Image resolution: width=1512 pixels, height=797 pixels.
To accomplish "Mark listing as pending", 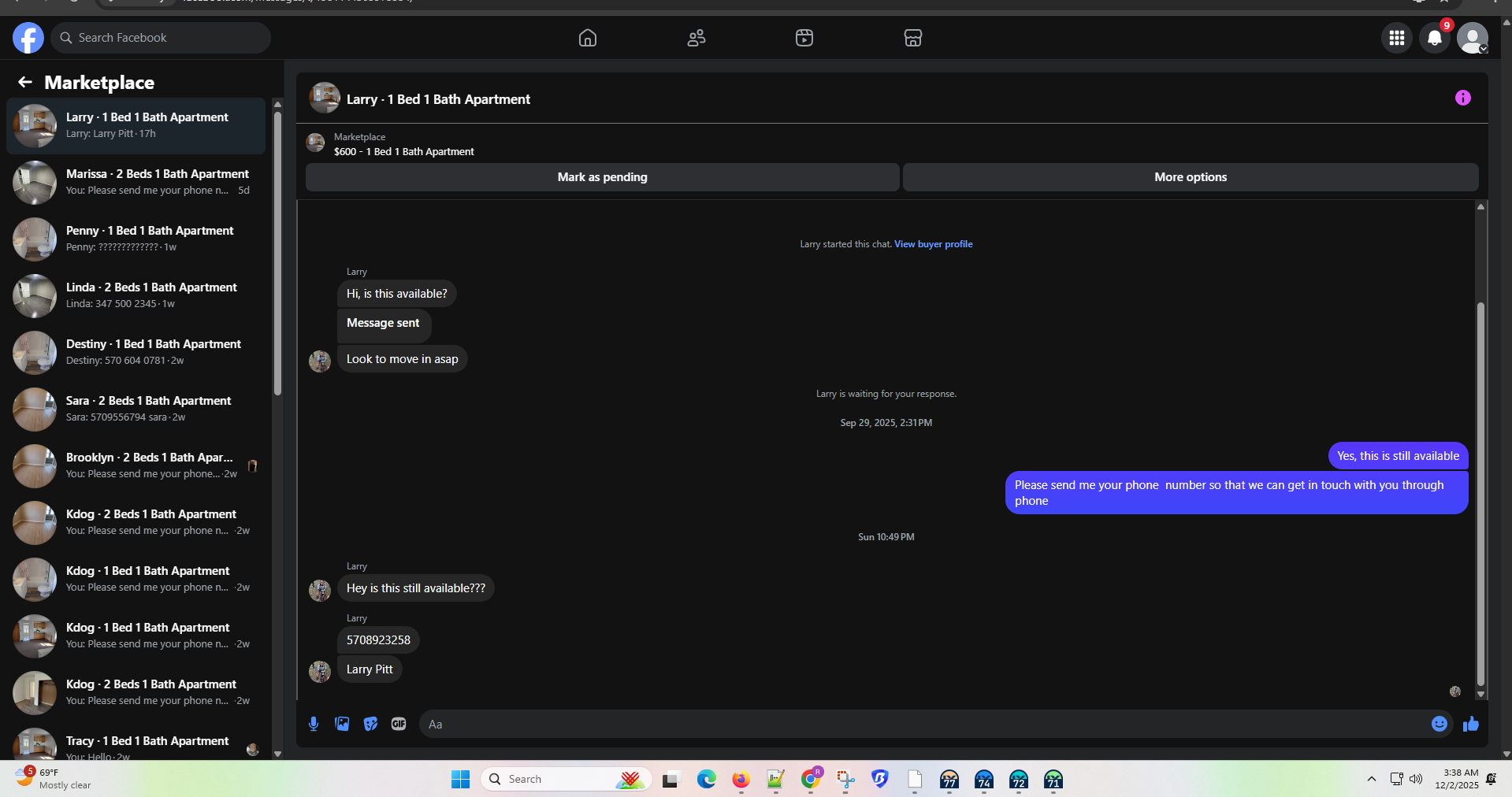I will pyautogui.click(x=603, y=177).
